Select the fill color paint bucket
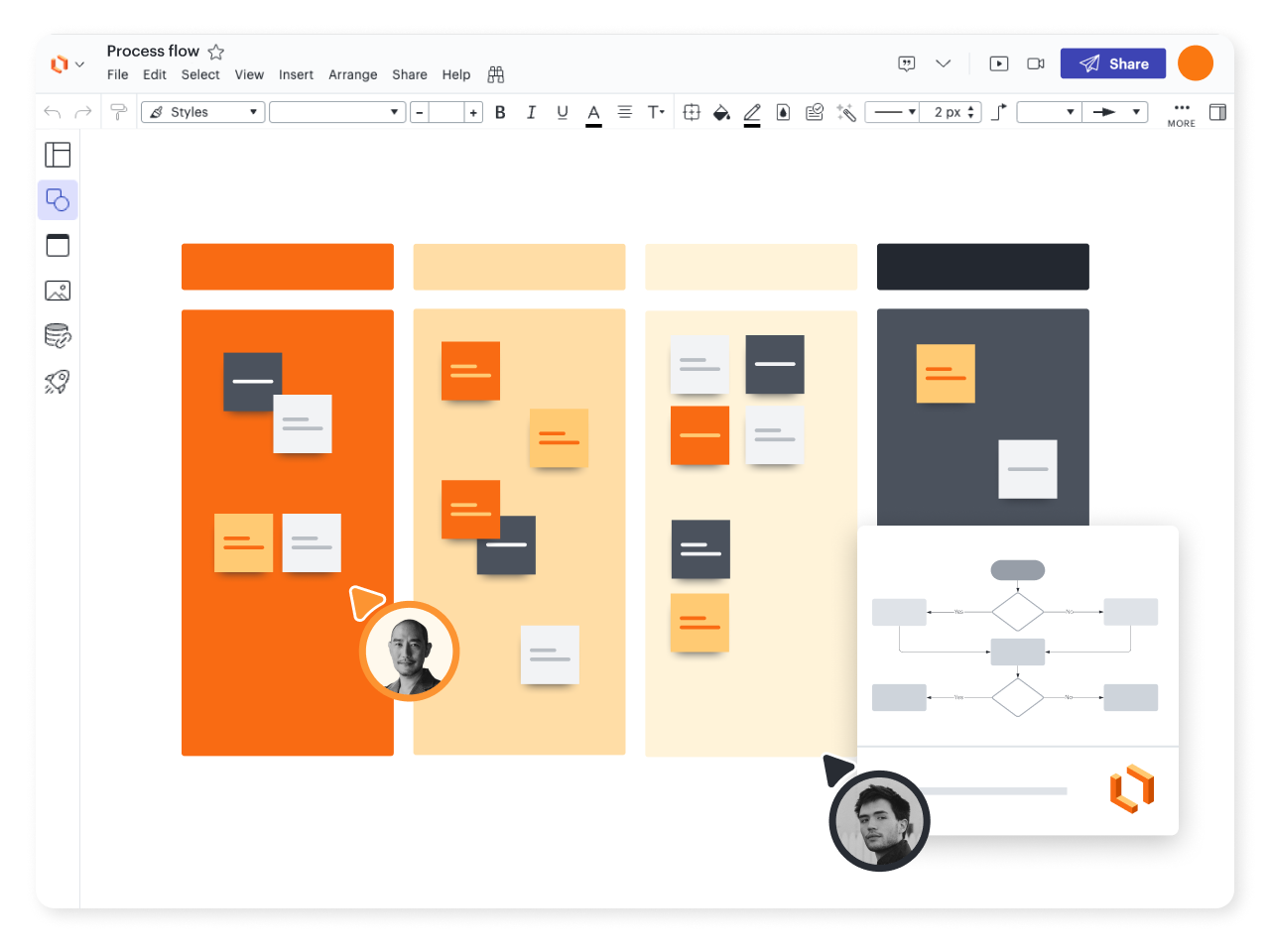 pyautogui.click(x=721, y=112)
